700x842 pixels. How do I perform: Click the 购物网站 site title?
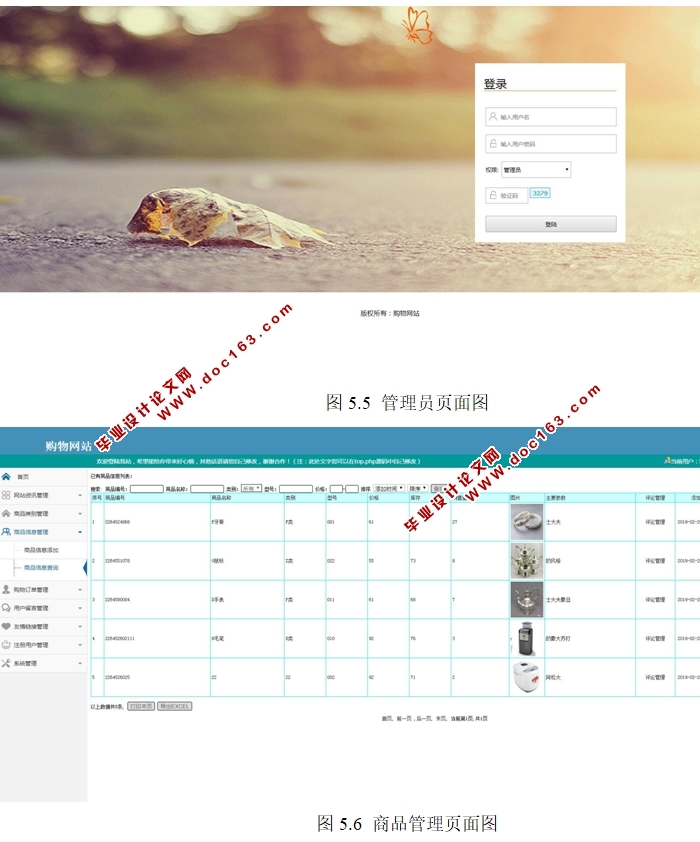(68, 446)
